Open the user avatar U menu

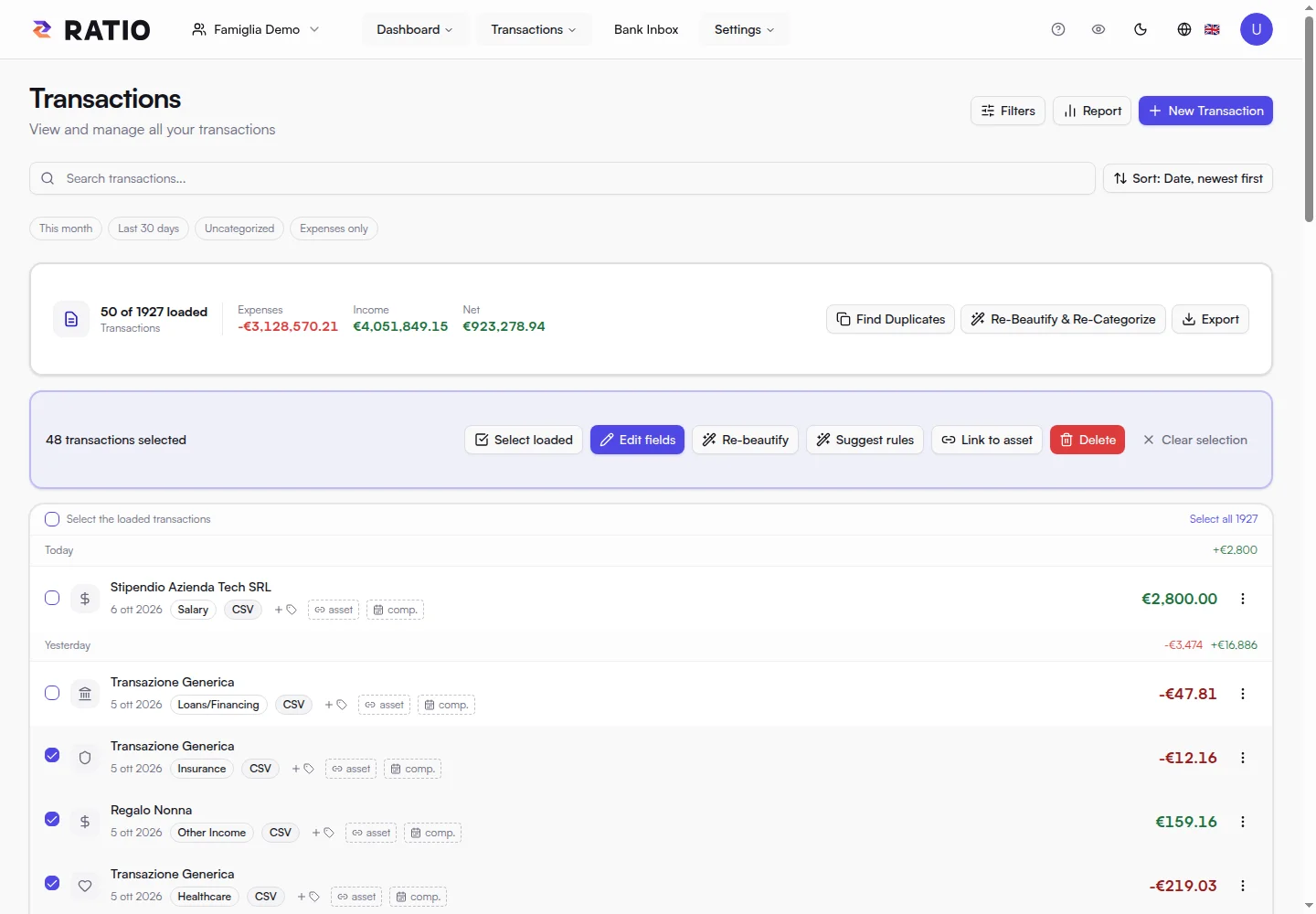coord(1257,29)
